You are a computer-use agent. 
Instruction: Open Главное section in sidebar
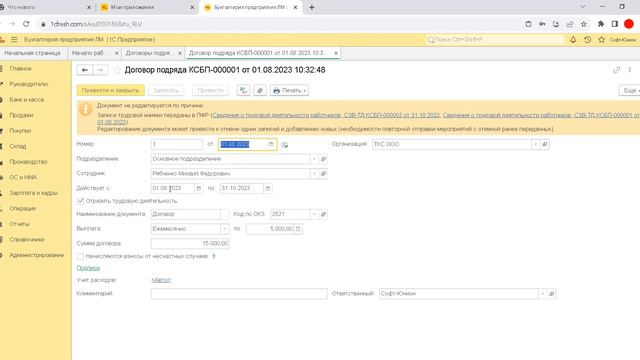click(20, 69)
